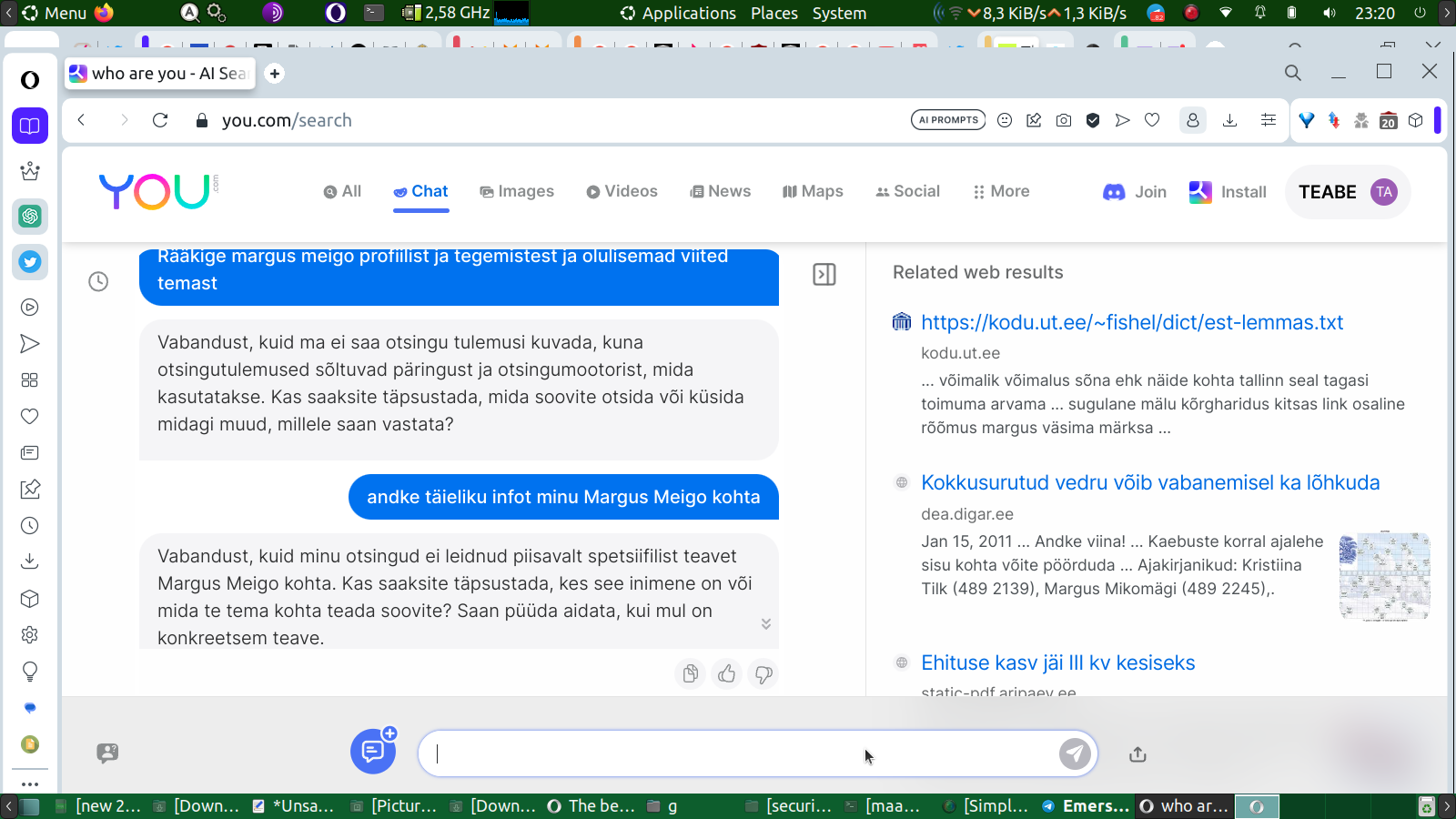Open the Player icon in Opera sidebar
The width and height of the screenshot is (1456, 819).
click(x=30, y=308)
